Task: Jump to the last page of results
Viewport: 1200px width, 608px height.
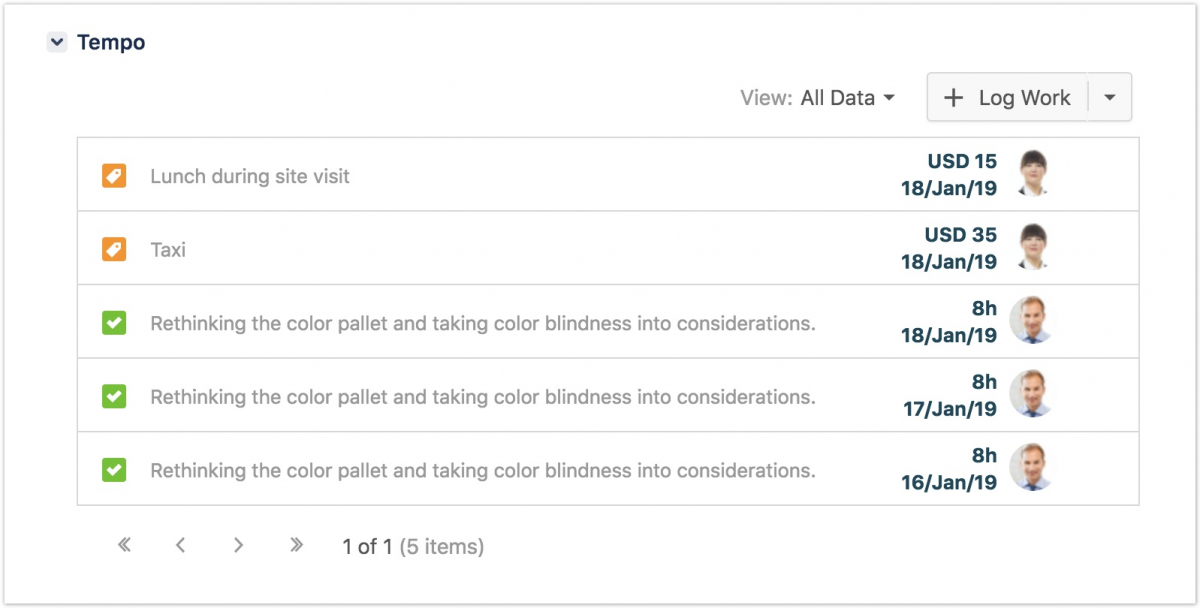Action: pyautogui.click(x=296, y=545)
